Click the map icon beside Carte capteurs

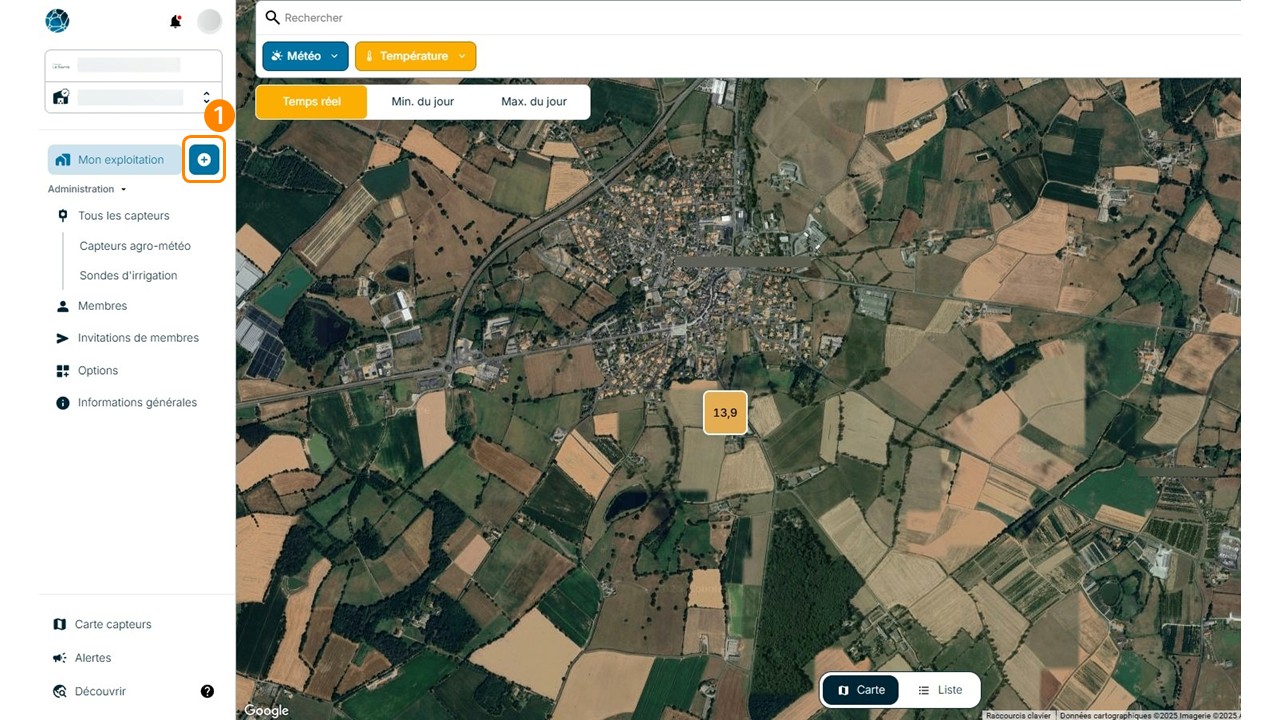(59, 625)
